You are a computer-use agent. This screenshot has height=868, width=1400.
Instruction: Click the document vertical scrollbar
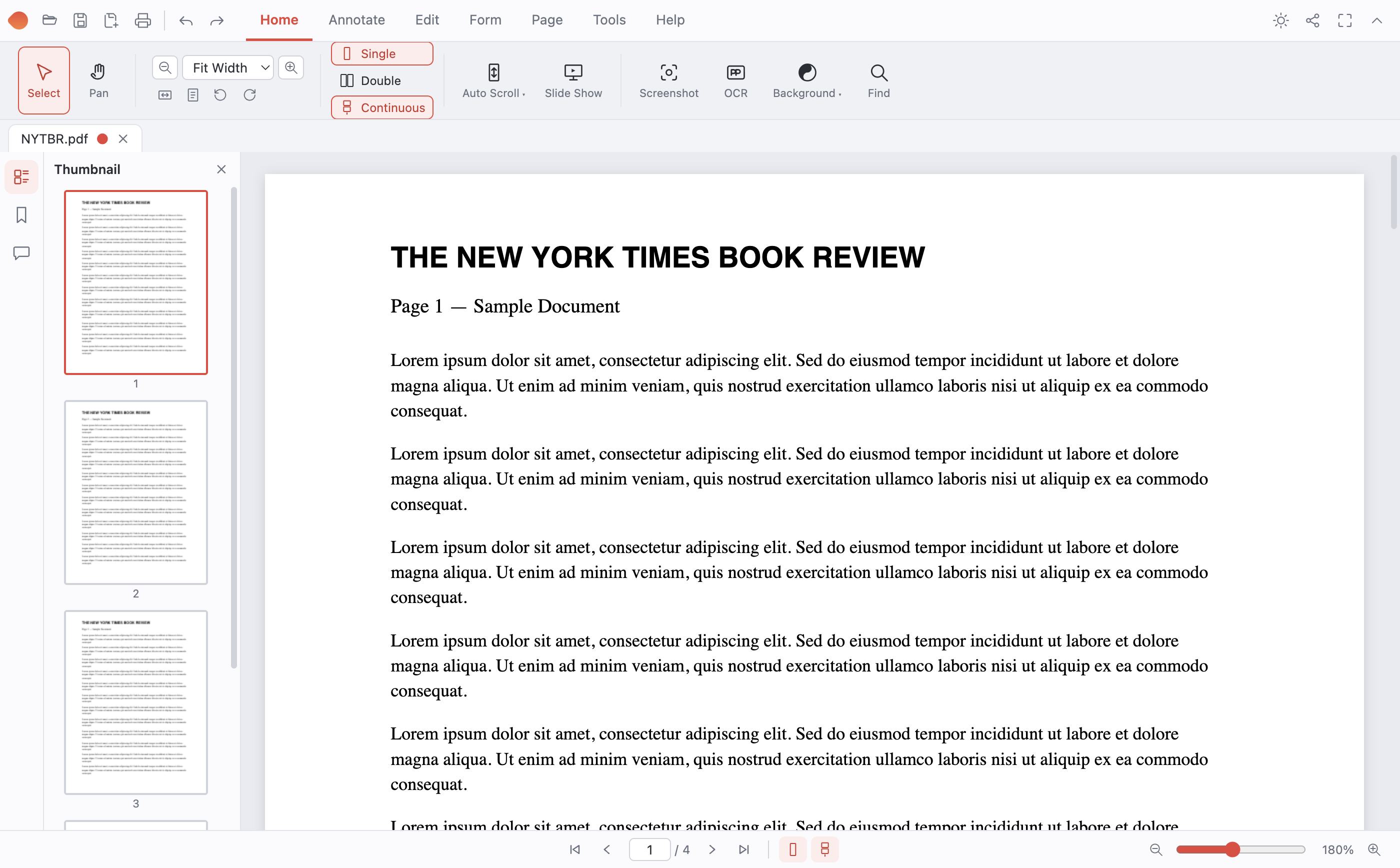pos(1393,192)
